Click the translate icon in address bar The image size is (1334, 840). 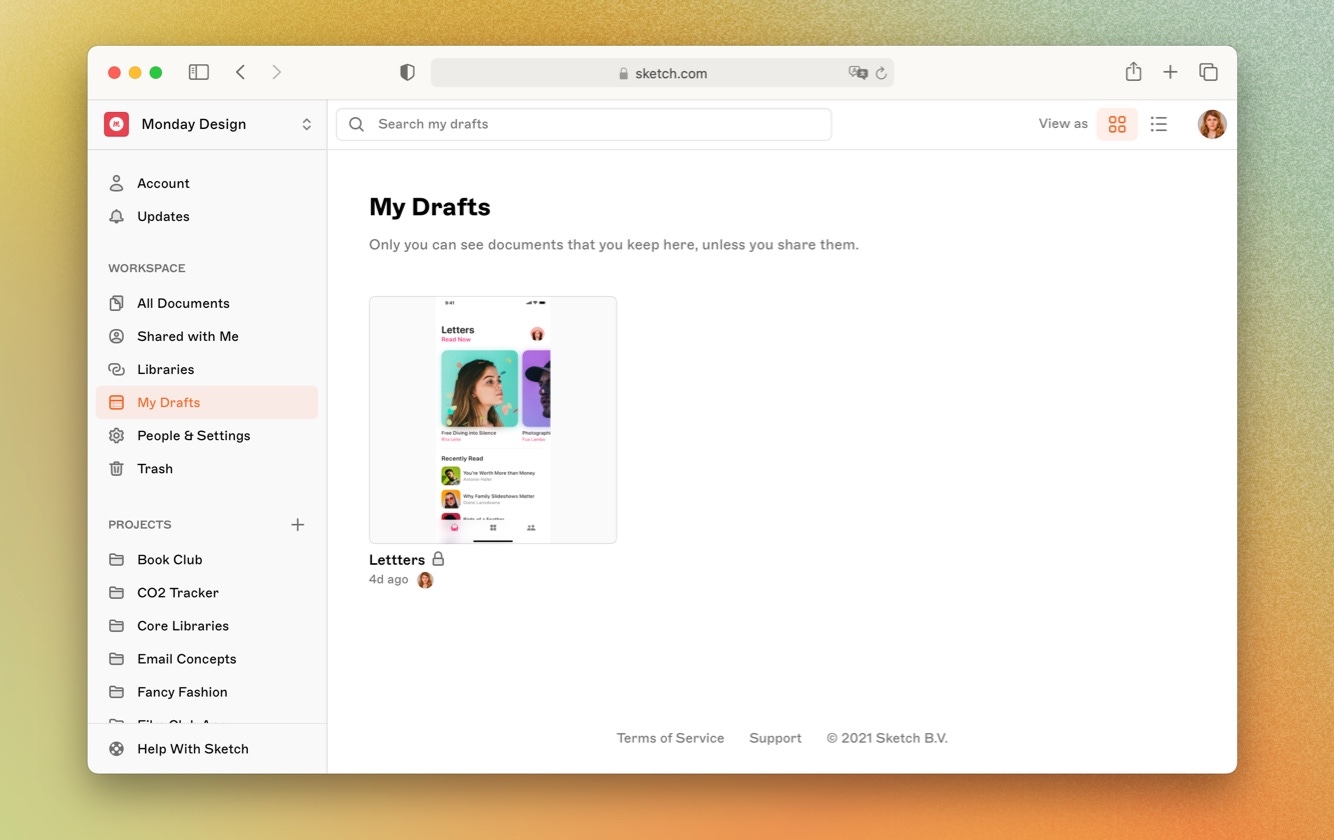click(x=857, y=73)
